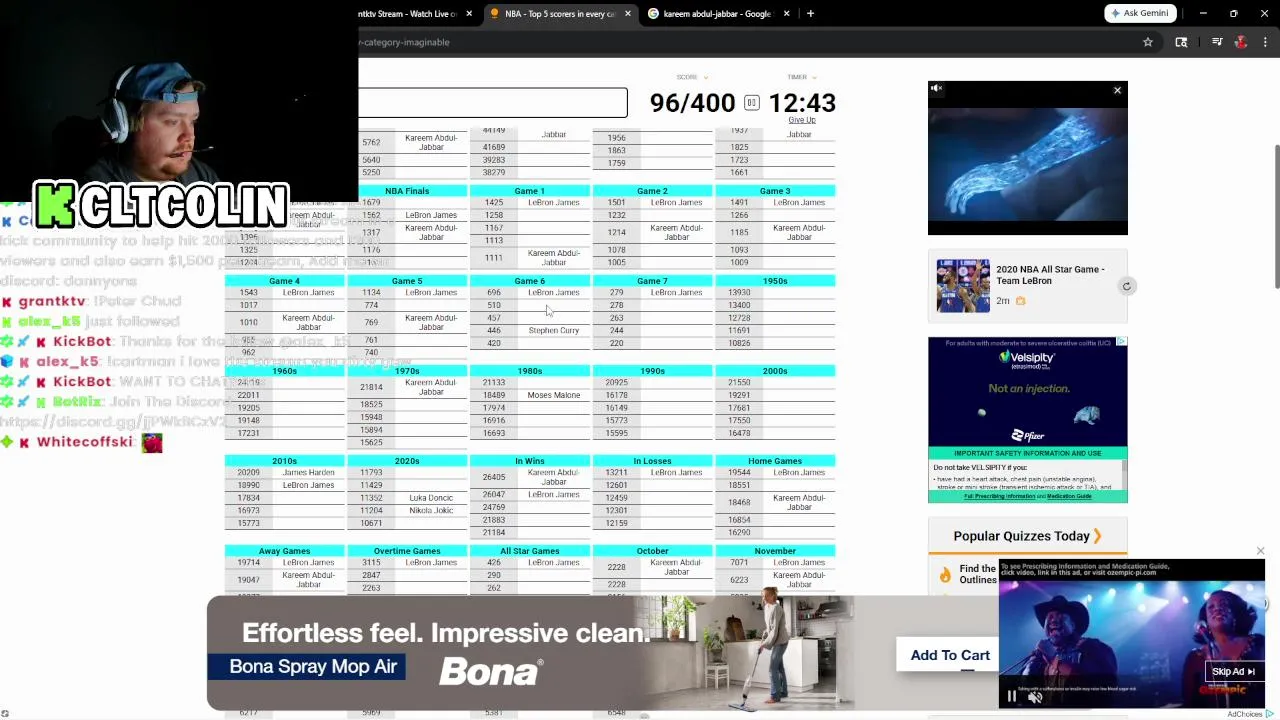Viewport: 1280px width, 720px height.
Task: Close the kareem abdul-jabbar Google tab
Action: pos(786,13)
